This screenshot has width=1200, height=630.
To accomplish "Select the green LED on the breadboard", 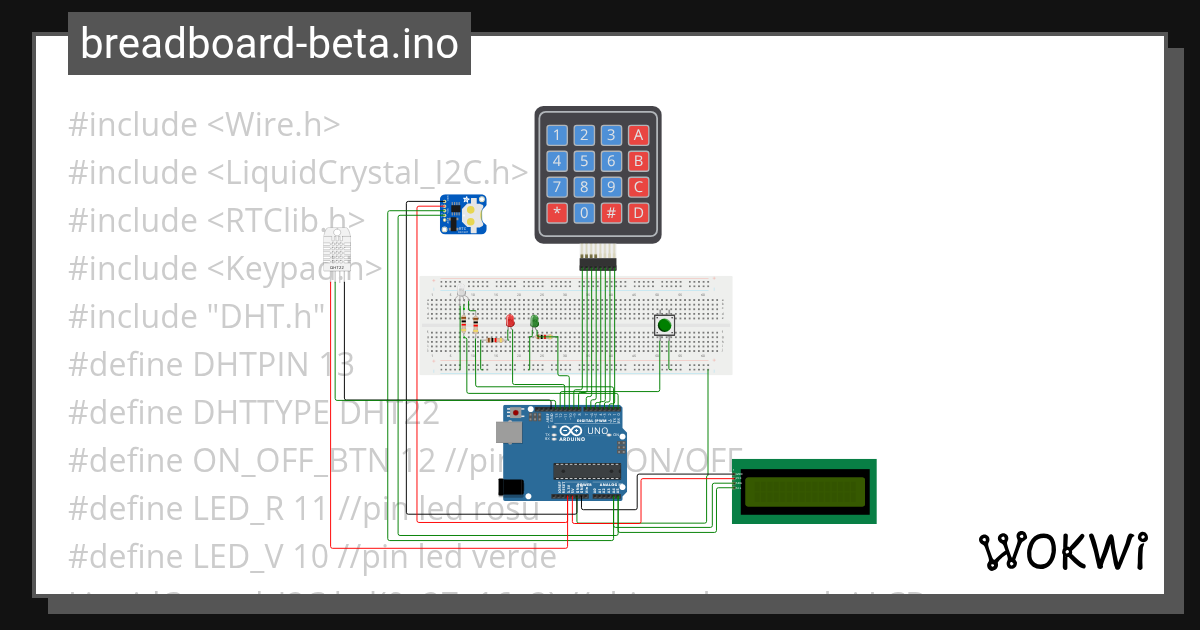I will coord(535,321).
